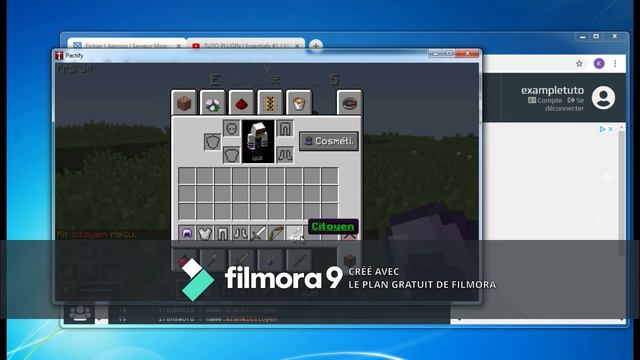
Task: Click the Aternos user avatar icon
Action: tap(603, 98)
